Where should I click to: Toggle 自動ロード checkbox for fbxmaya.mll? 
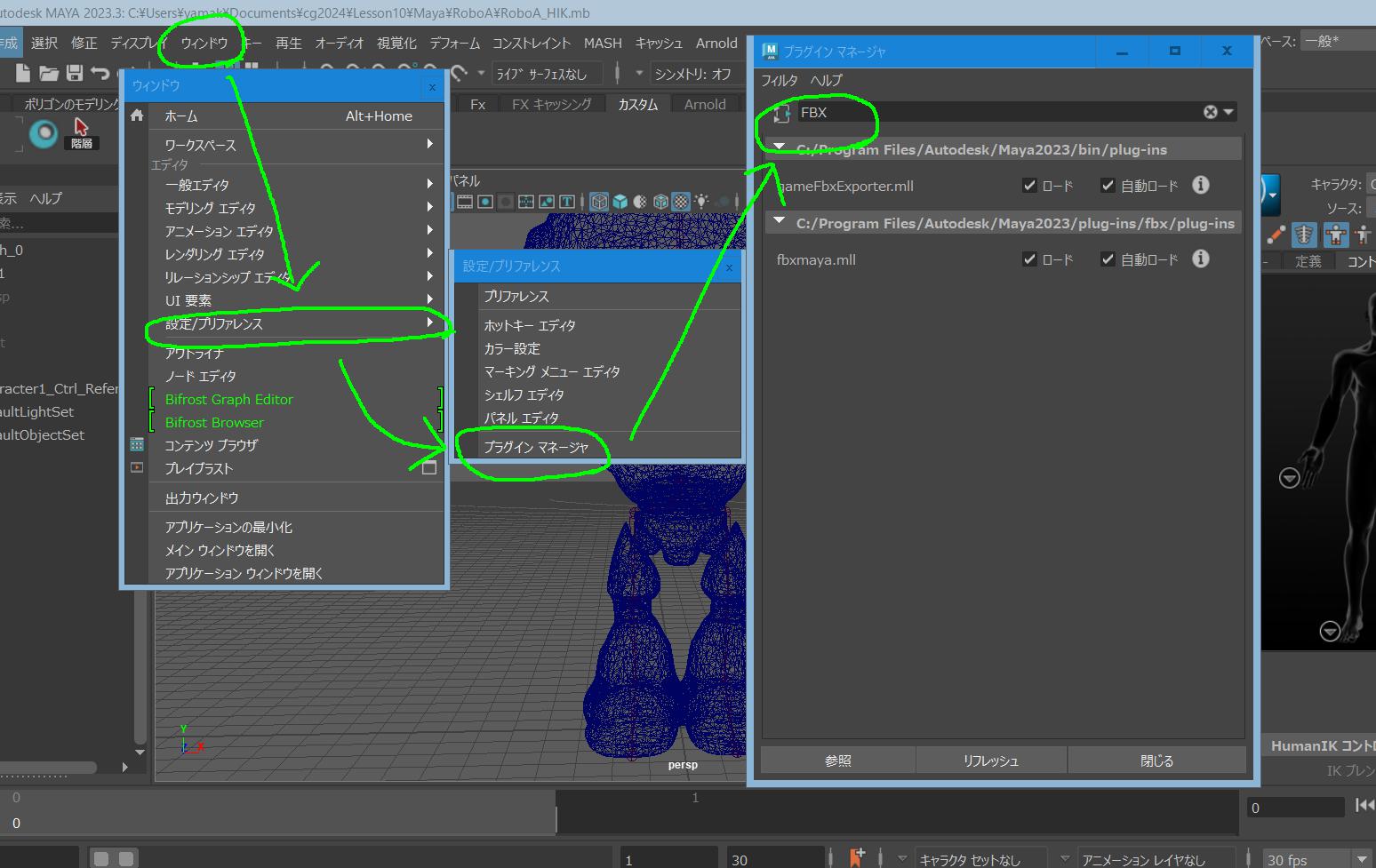point(1108,259)
